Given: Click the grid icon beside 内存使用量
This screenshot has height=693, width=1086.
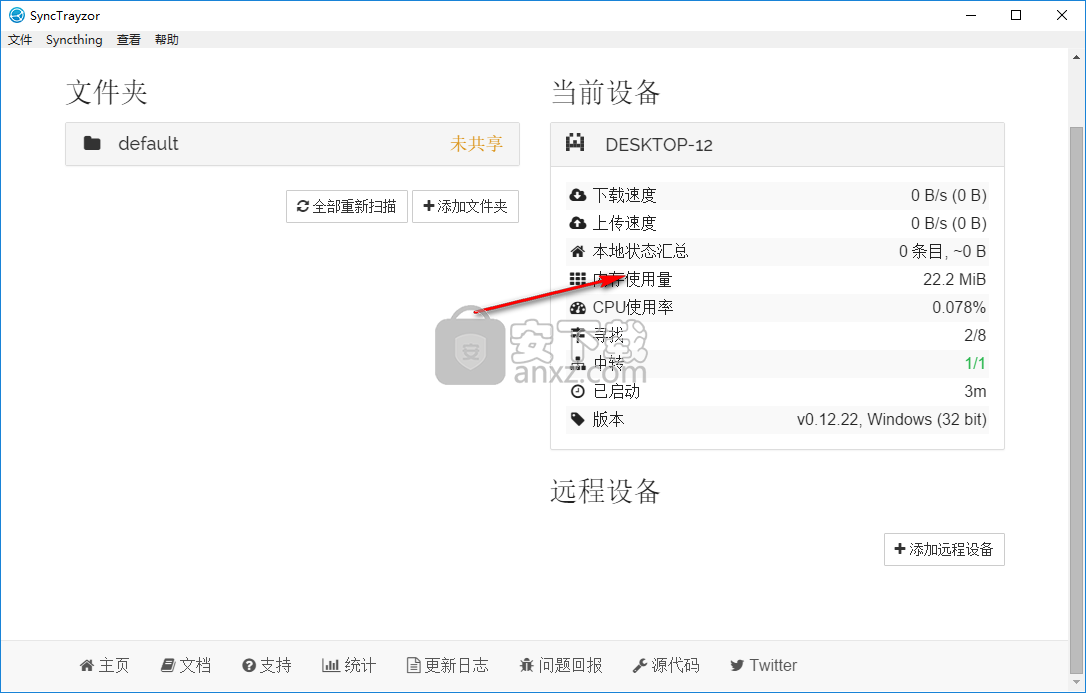Looking at the screenshot, I should (x=578, y=280).
